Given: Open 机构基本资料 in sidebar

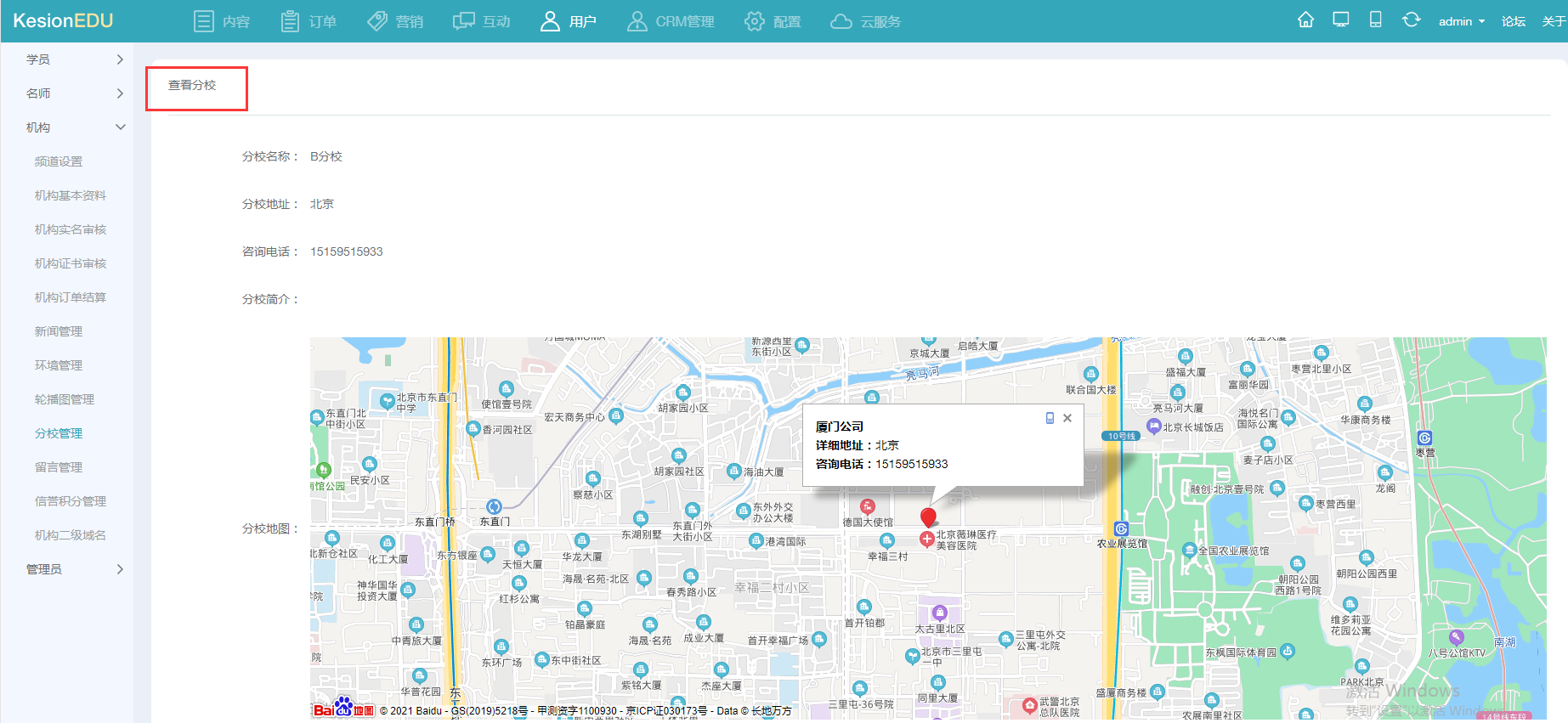Looking at the screenshot, I should pos(71,195).
